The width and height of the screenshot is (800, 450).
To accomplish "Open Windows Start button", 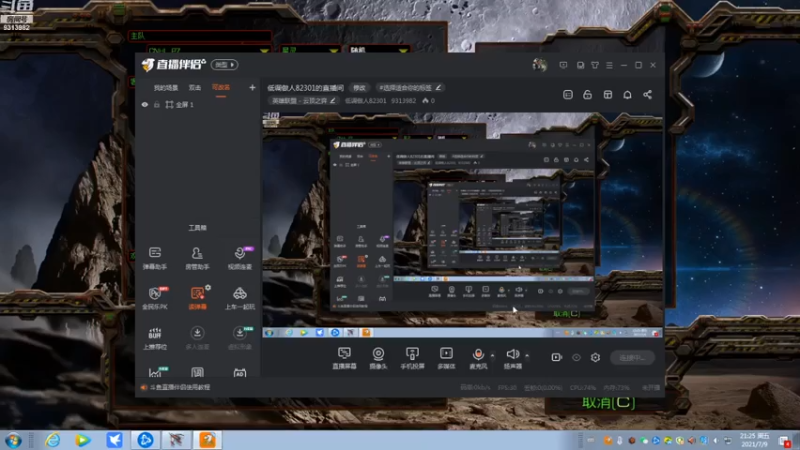I will tap(13, 440).
